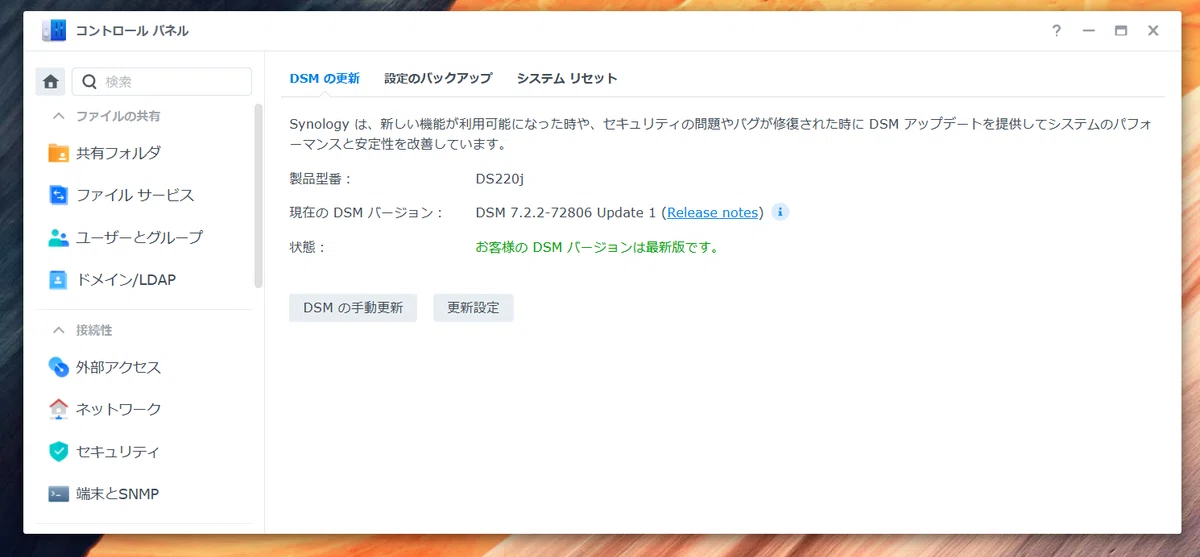Select the ユーザーとグループ sidebar label
The height and width of the screenshot is (557, 1200).
[x=139, y=237]
